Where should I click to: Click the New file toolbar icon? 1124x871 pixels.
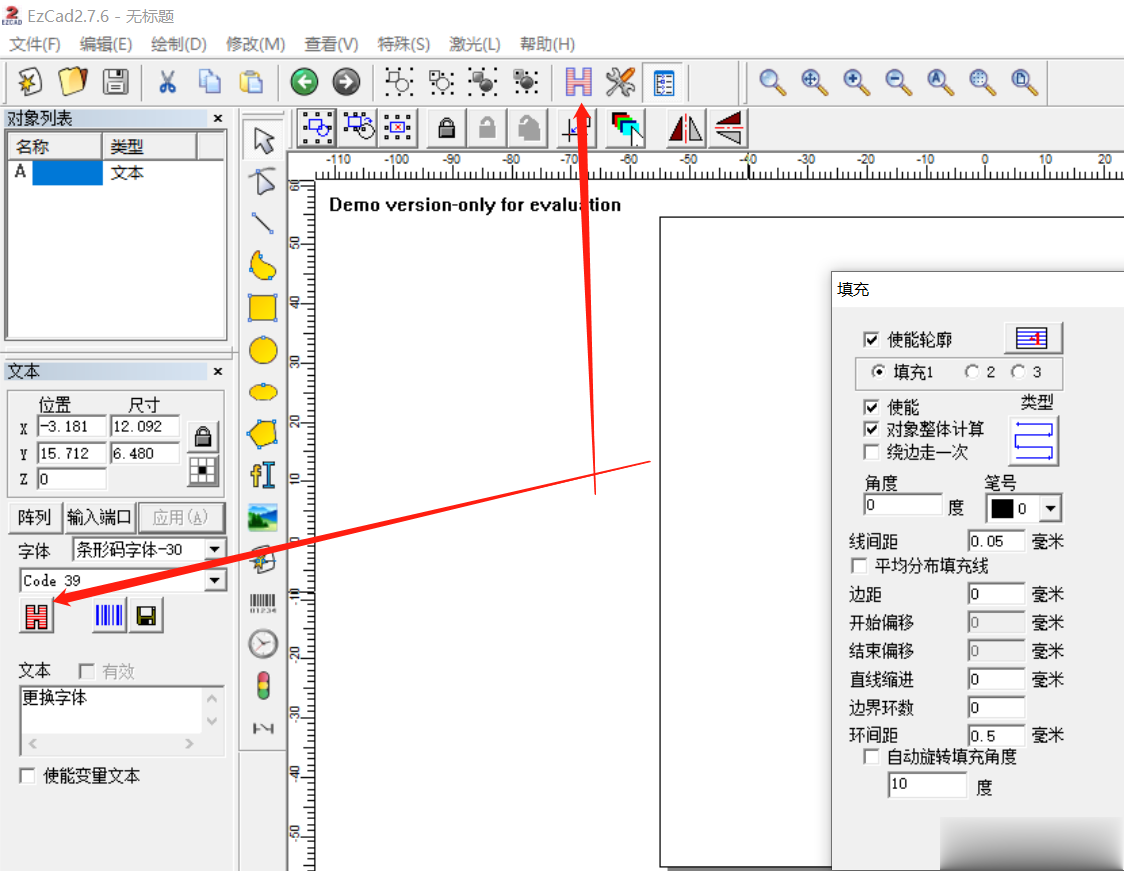click(x=30, y=82)
